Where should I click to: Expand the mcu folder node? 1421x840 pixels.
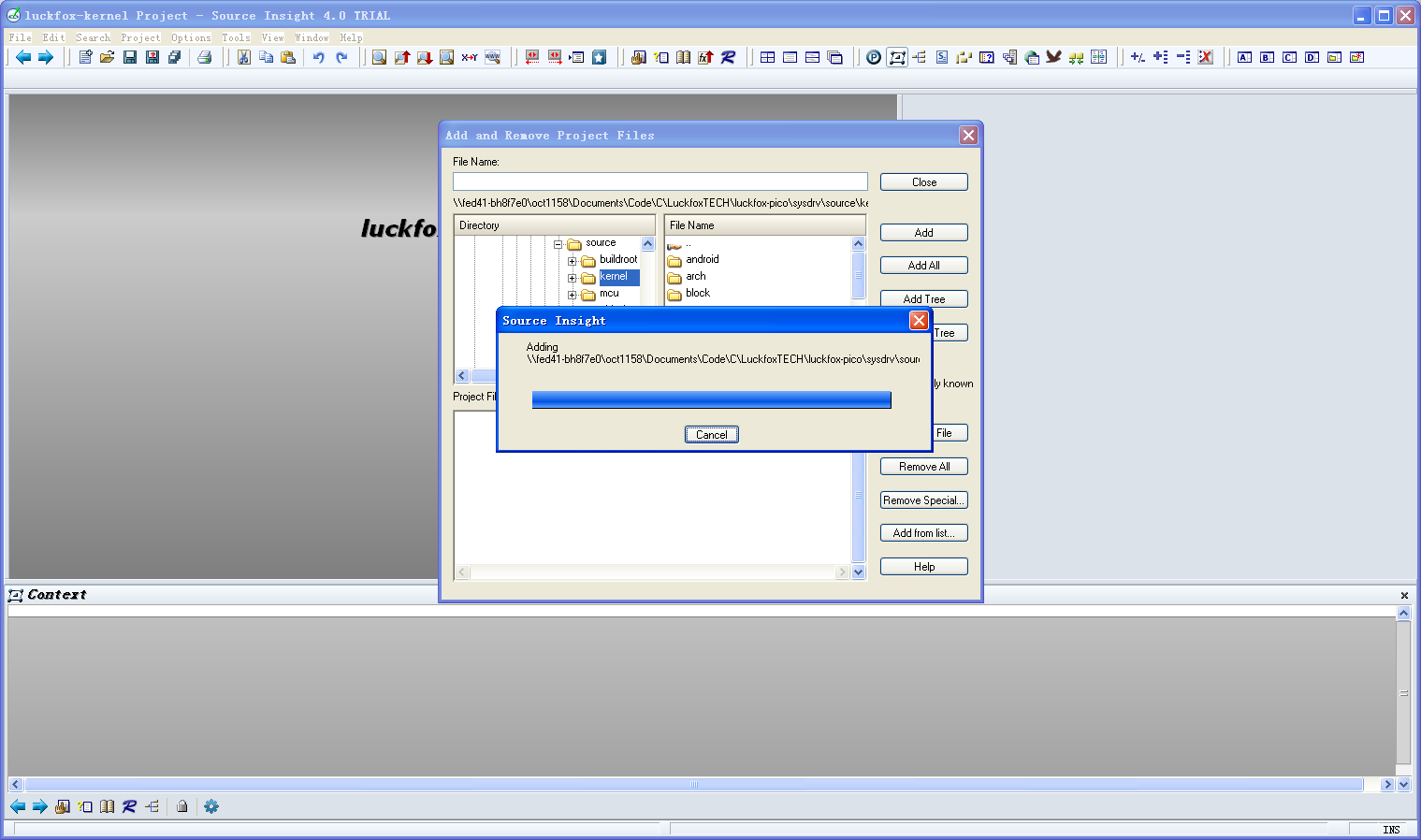pyautogui.click(x=573, y=295)
